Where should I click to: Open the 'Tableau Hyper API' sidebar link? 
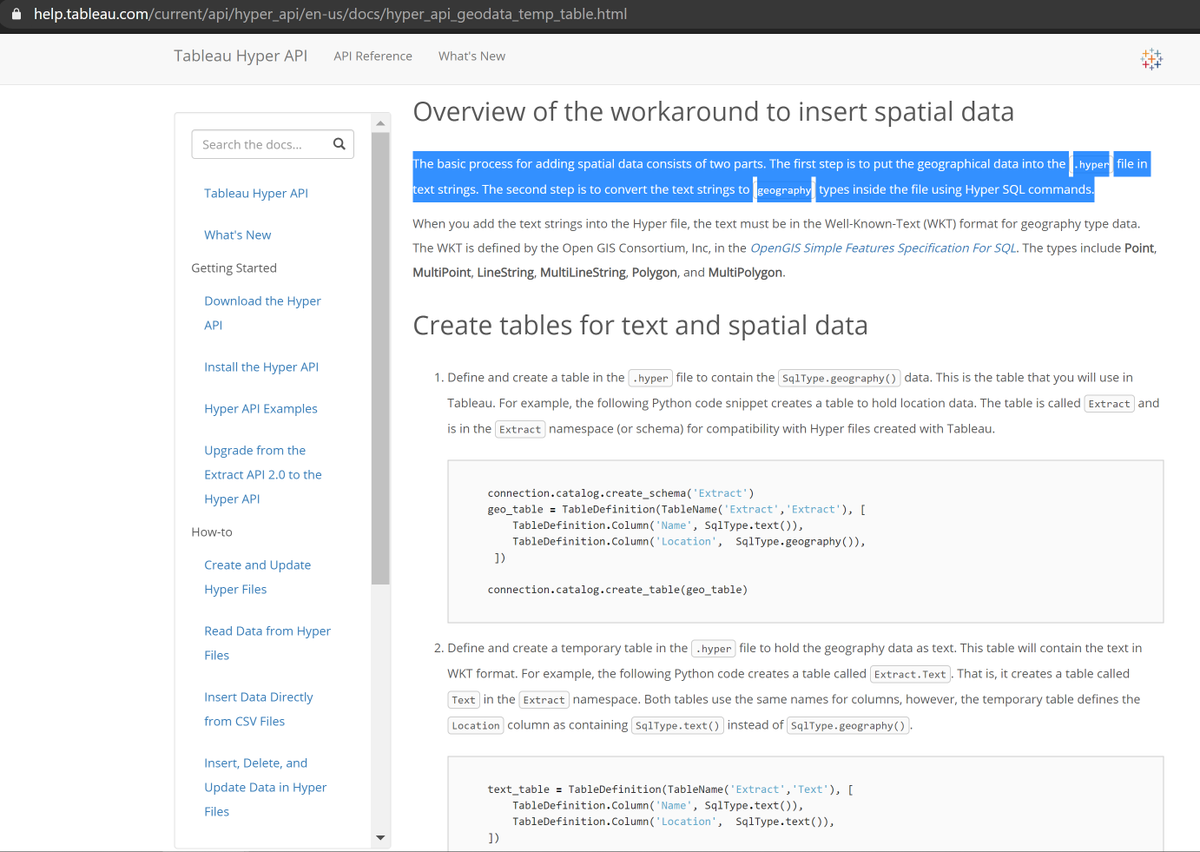[x=256, y=193]
